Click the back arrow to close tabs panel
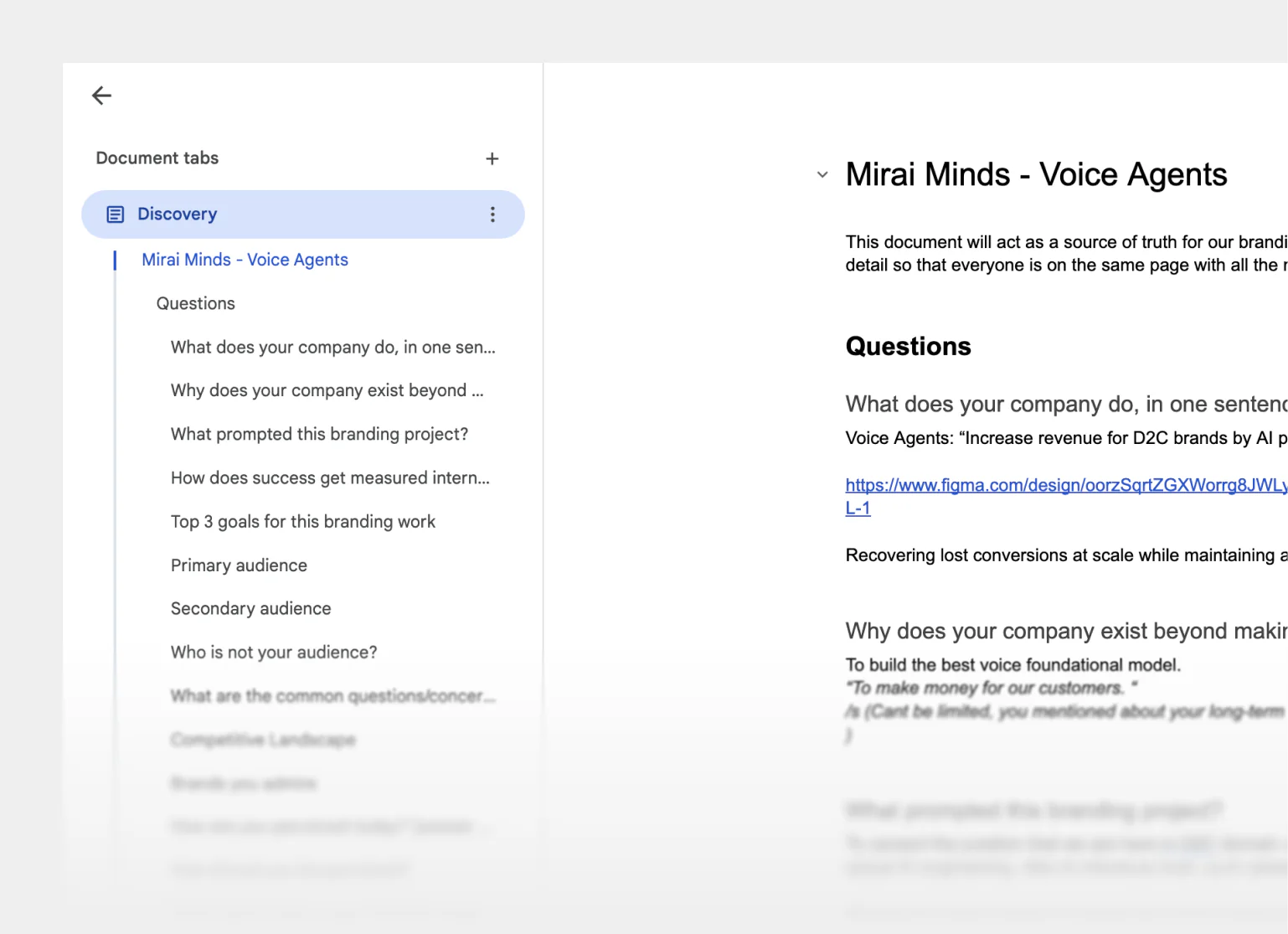 pos(101,95)
